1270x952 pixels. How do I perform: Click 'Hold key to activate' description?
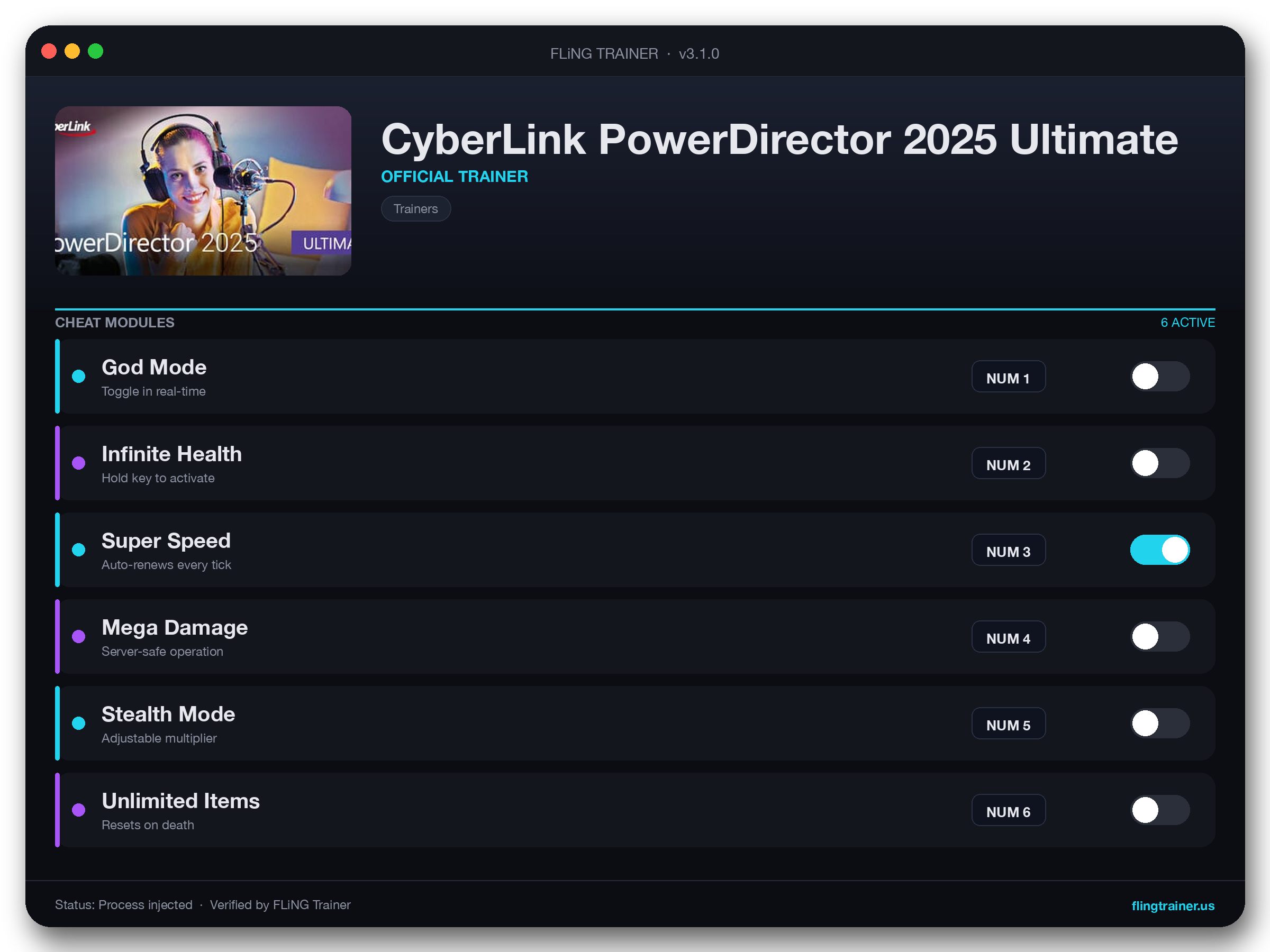click(158, 478)
